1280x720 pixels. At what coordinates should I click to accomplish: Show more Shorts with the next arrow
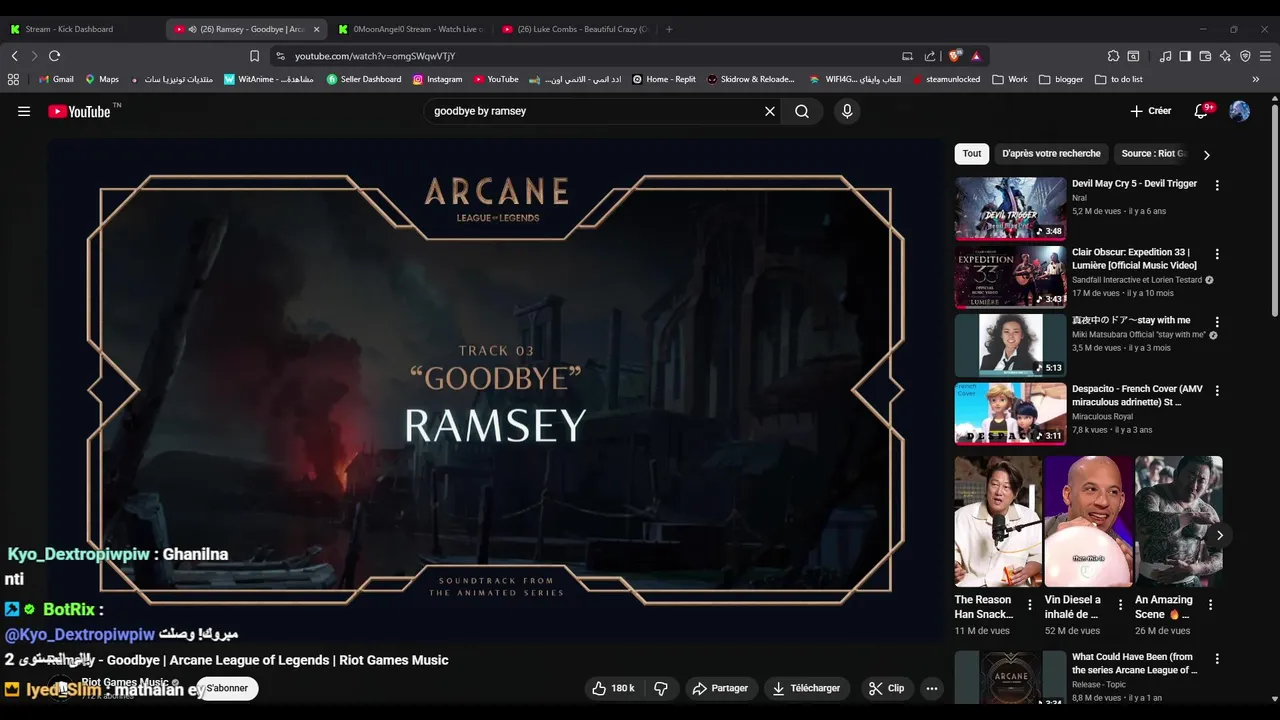tap(1219, 535)
